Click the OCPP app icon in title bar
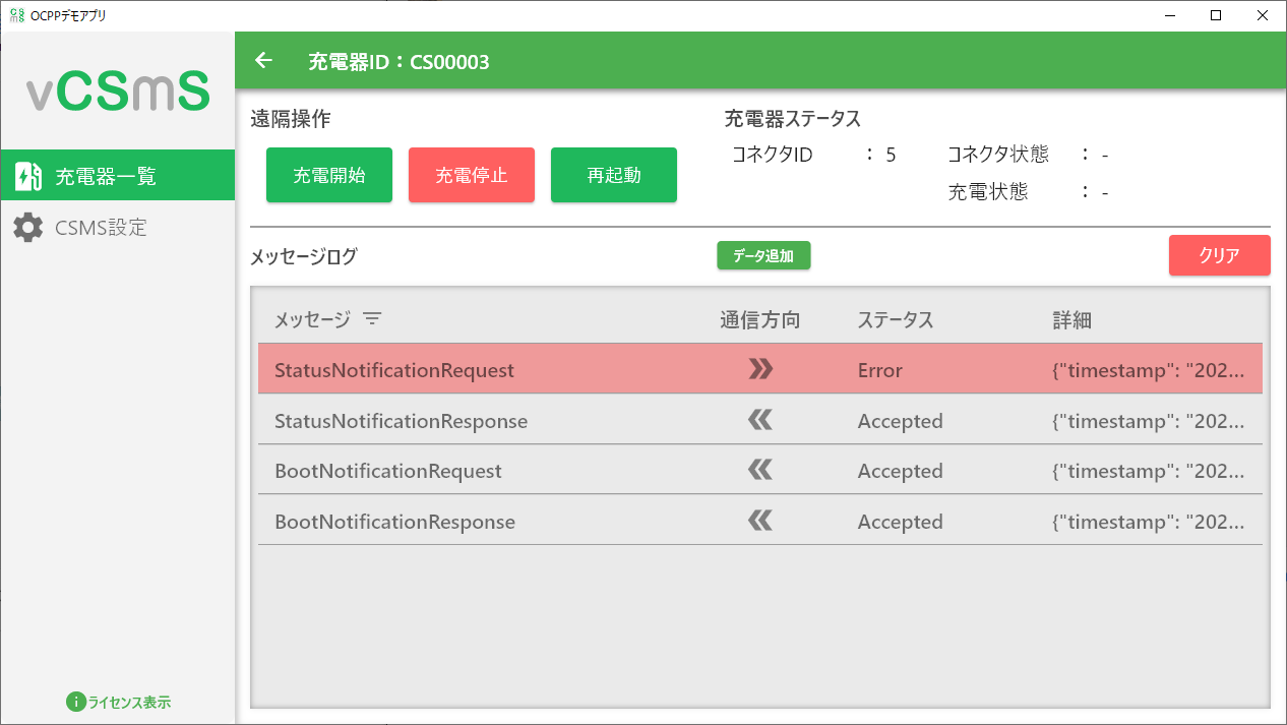 (x=17, y=15)
